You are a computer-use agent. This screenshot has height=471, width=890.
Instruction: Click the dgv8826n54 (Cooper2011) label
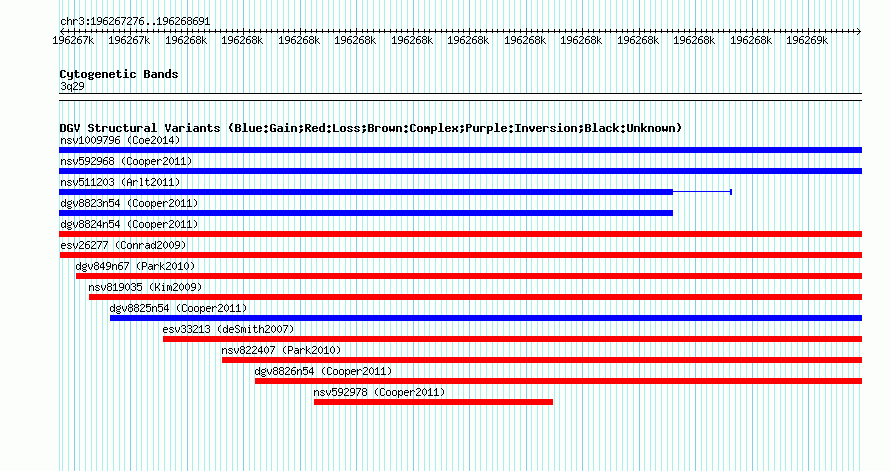(x=323, y=371)
